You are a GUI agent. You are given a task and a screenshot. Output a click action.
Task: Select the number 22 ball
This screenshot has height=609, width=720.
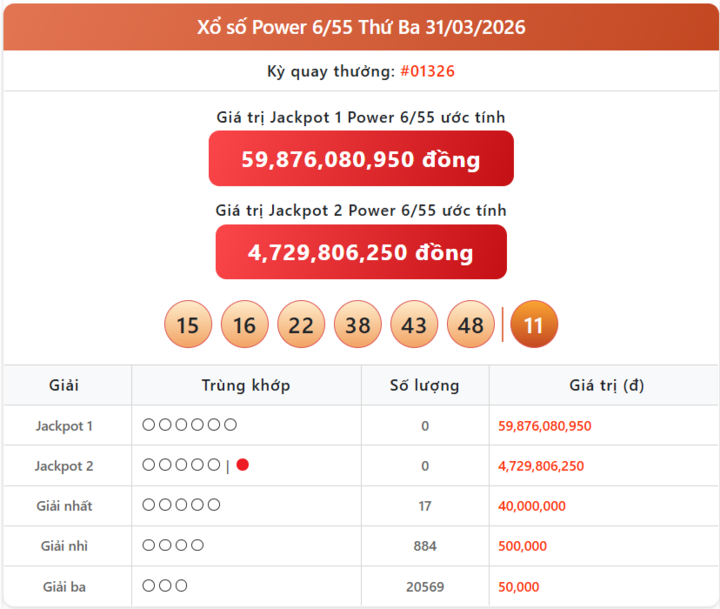301,324
